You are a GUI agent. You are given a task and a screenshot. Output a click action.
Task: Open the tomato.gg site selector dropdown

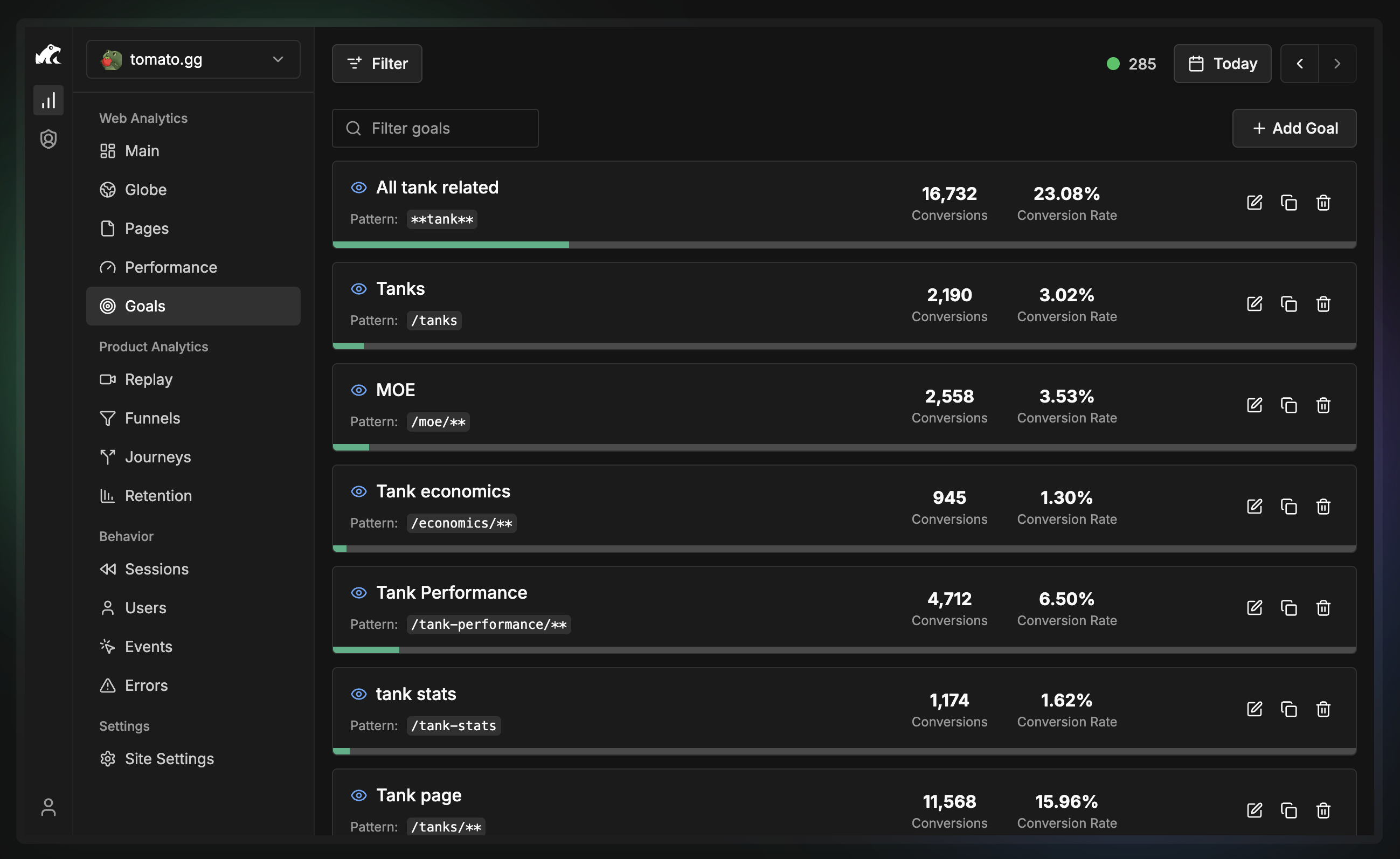pyautogui.click(x=193, y=59)
